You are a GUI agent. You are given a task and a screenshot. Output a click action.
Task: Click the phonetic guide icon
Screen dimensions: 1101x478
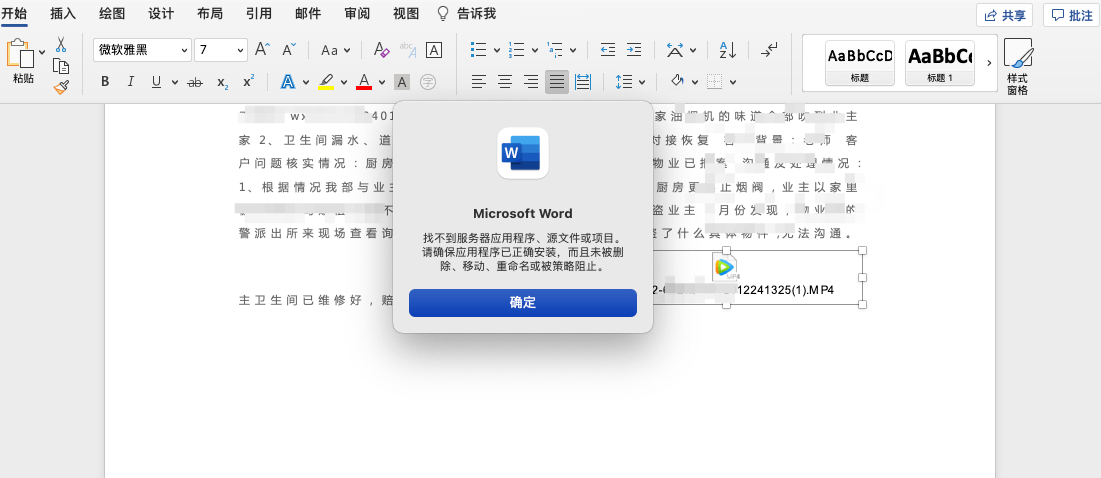click(408, 49)
